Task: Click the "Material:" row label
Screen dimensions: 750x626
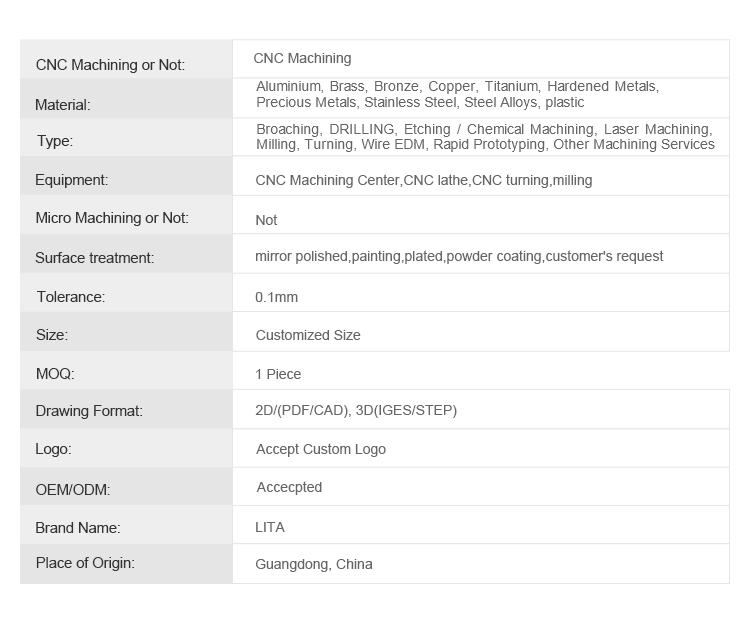Action: click(62, 104)
